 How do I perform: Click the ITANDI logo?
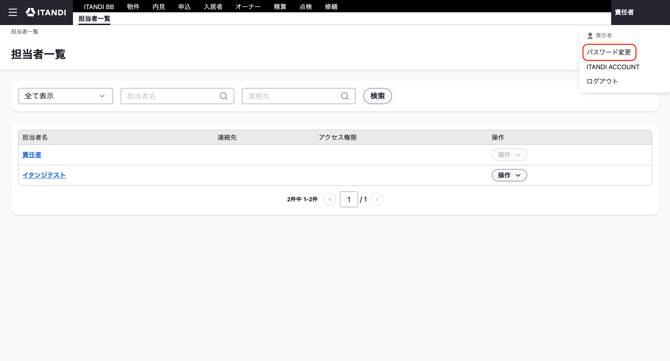click(46, 12)
